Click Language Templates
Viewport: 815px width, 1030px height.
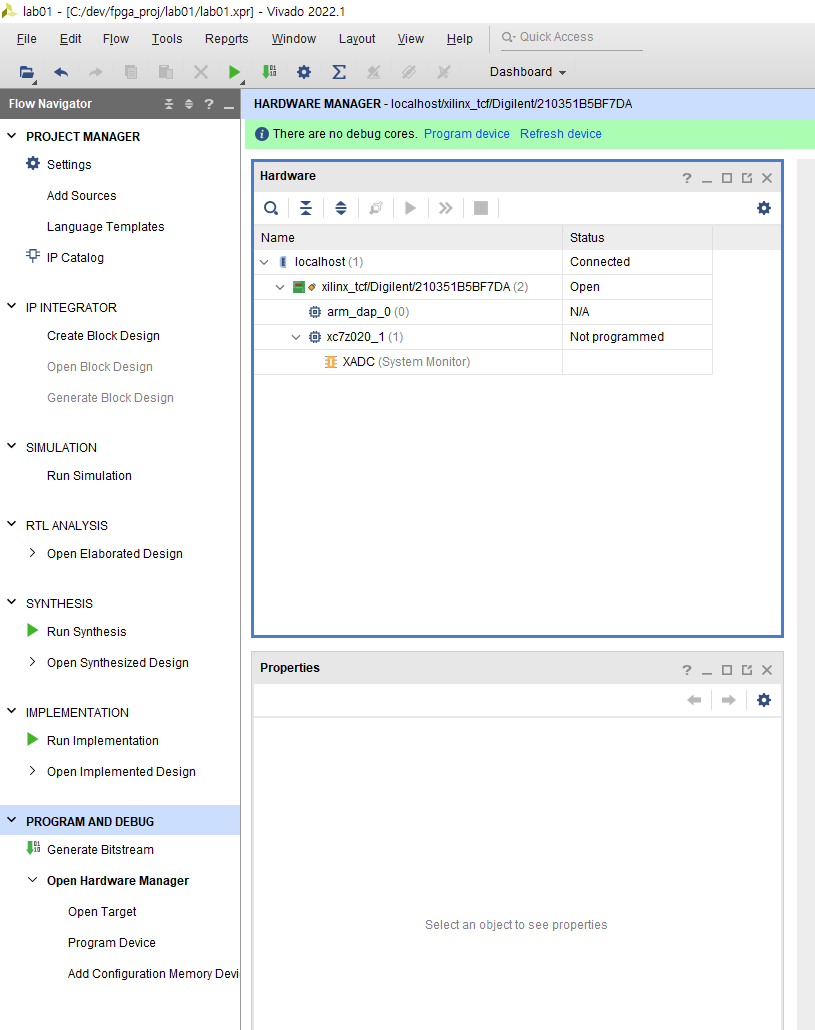(106, 227)
